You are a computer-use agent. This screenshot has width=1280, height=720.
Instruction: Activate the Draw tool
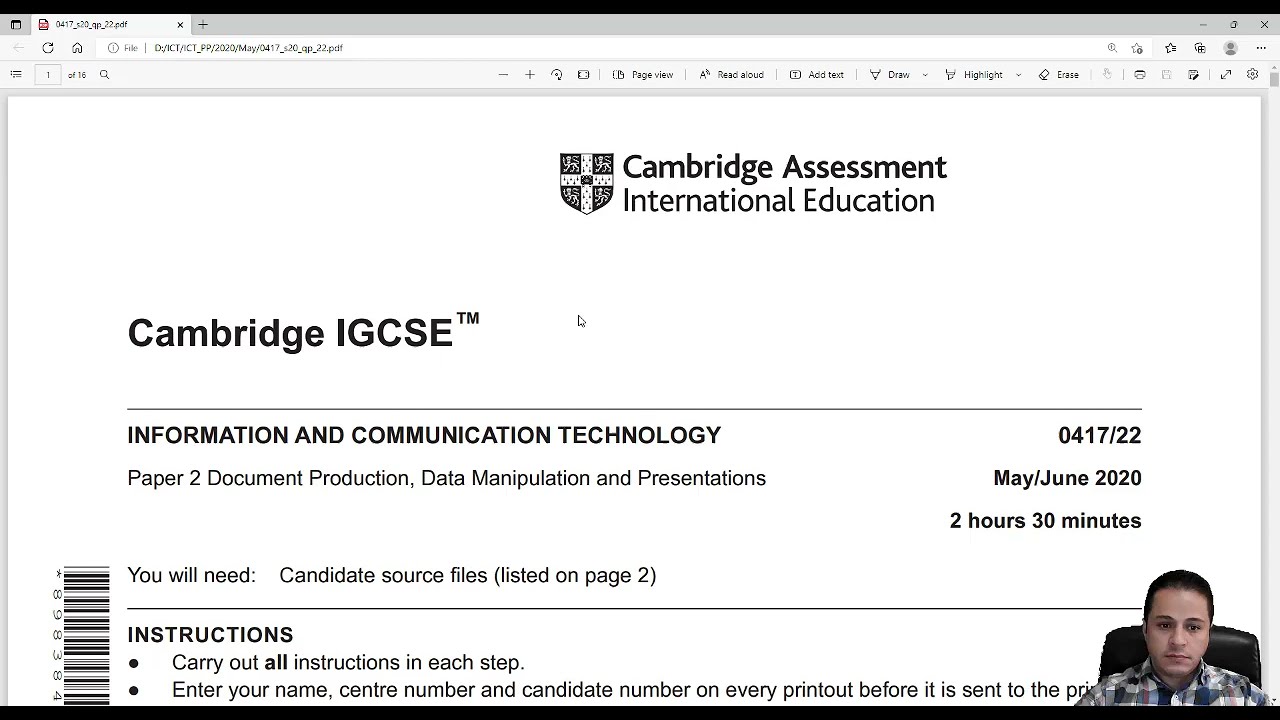[x=889, y=75]
